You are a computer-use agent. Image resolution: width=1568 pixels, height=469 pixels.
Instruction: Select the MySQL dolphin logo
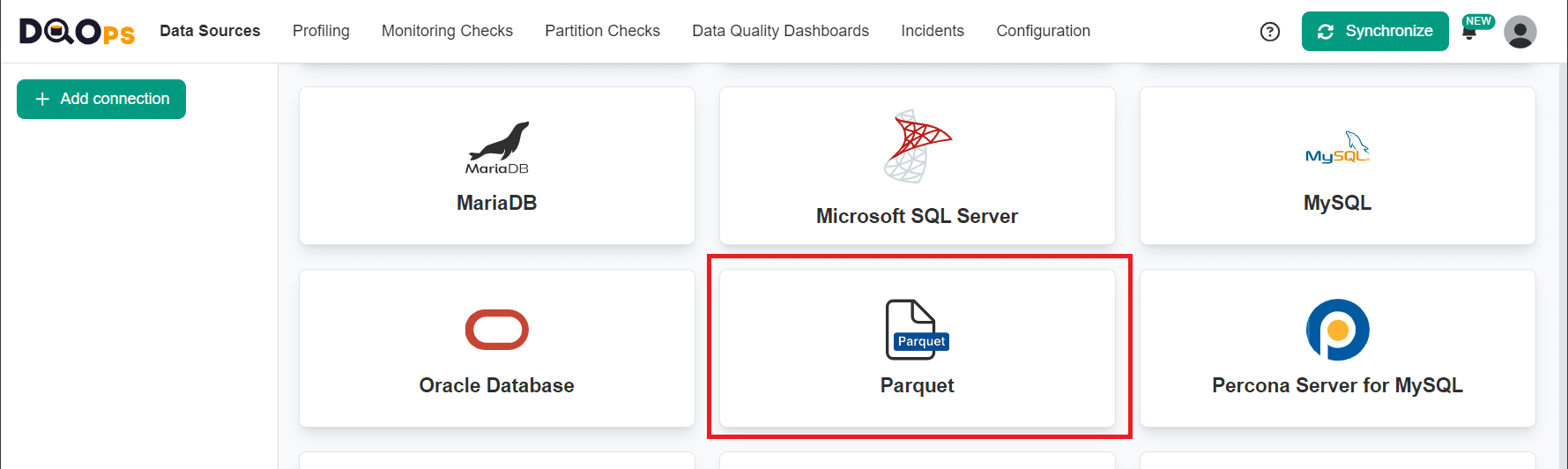tap(1338, 147)
